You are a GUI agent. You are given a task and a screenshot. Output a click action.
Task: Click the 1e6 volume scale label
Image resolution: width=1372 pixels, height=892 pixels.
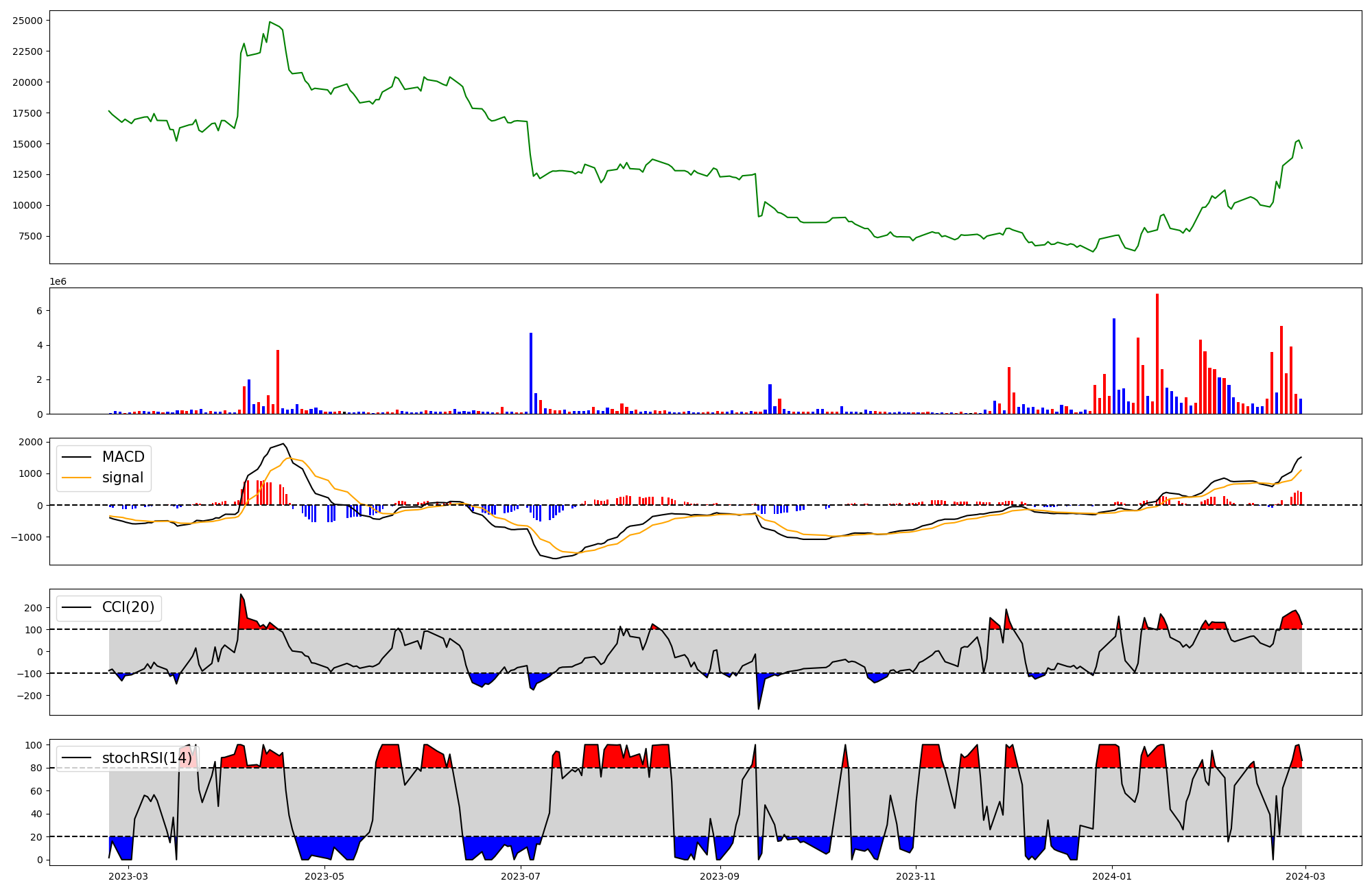(58, 282)
